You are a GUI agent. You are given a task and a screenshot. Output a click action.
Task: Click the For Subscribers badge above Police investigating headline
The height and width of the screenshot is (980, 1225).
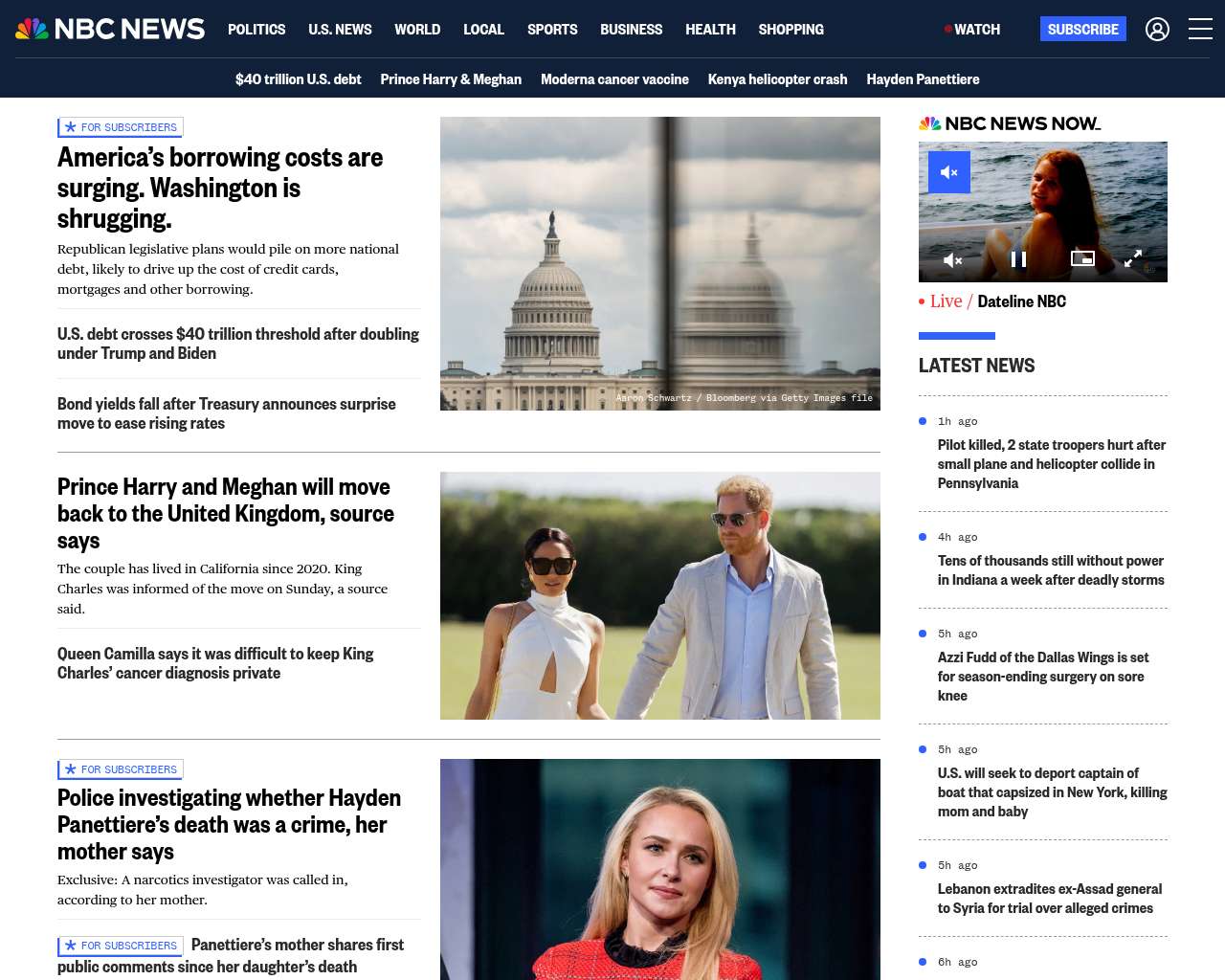pos(121,769)
